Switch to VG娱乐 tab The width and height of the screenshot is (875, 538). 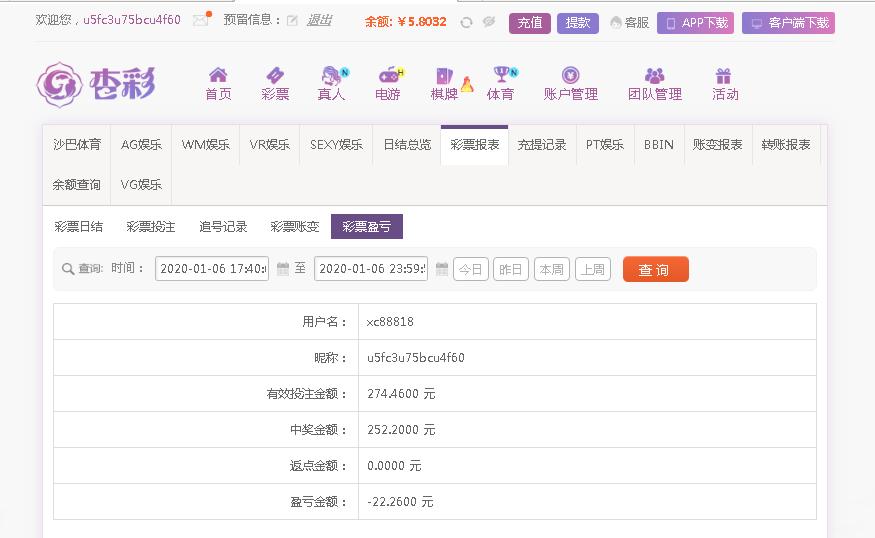(141, 185)
